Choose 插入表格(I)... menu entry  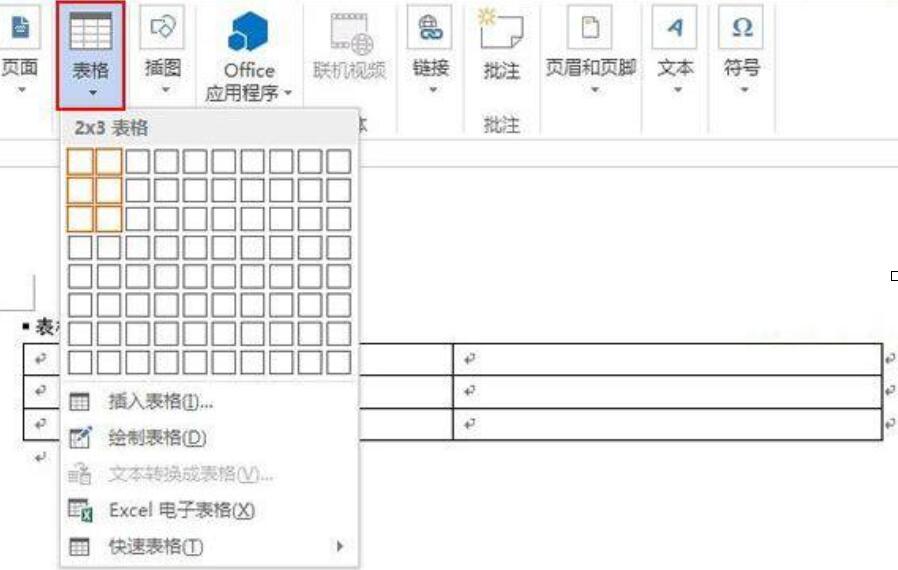[210, 402]
